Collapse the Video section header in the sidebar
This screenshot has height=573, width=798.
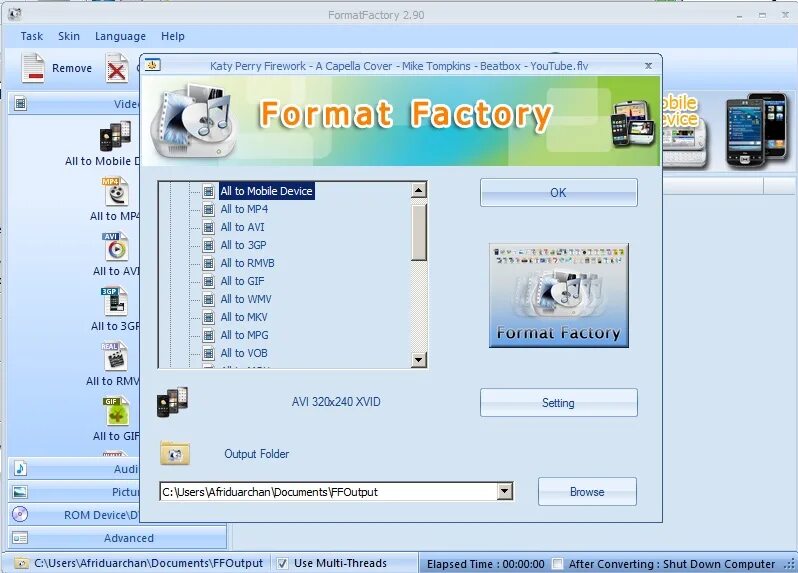[74, 104]
